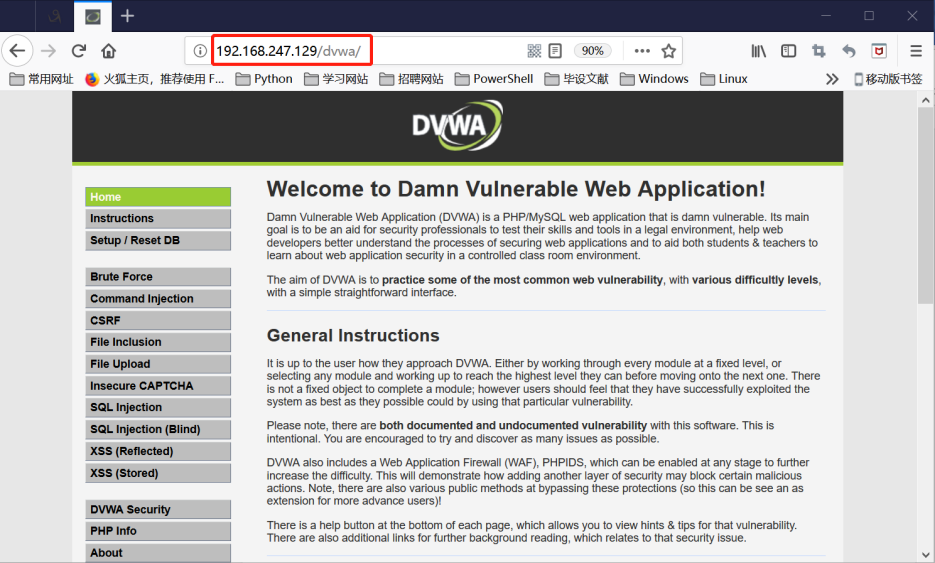Open the Linux bookmarks folder

point(724,79)
